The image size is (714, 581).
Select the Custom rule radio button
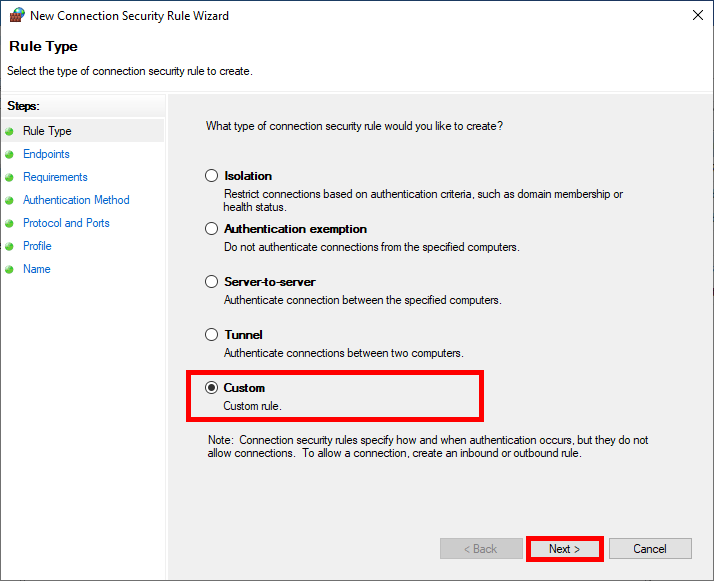(x=211, y=388)
